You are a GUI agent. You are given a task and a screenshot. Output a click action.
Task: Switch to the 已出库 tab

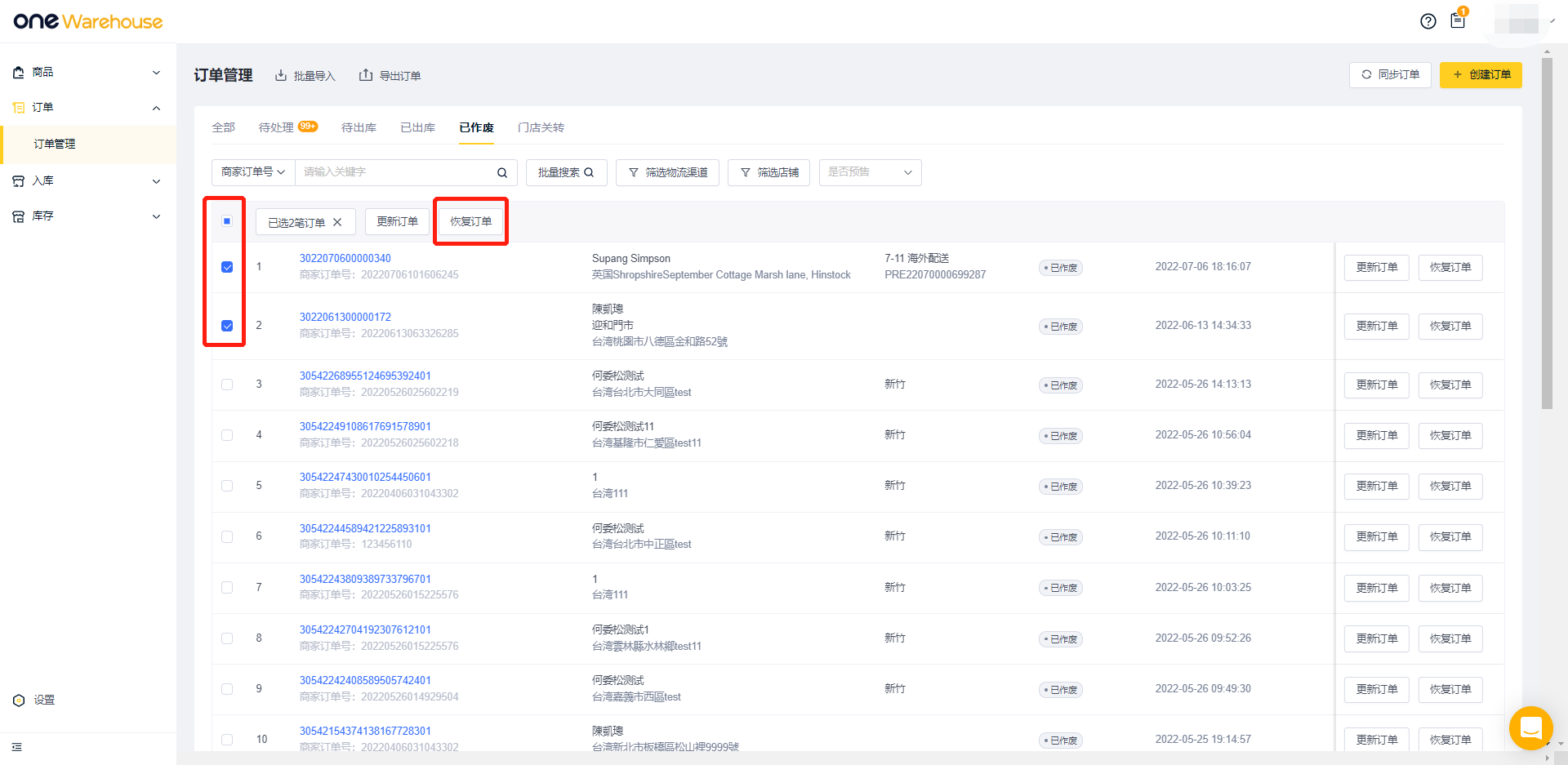coord(417,127)
